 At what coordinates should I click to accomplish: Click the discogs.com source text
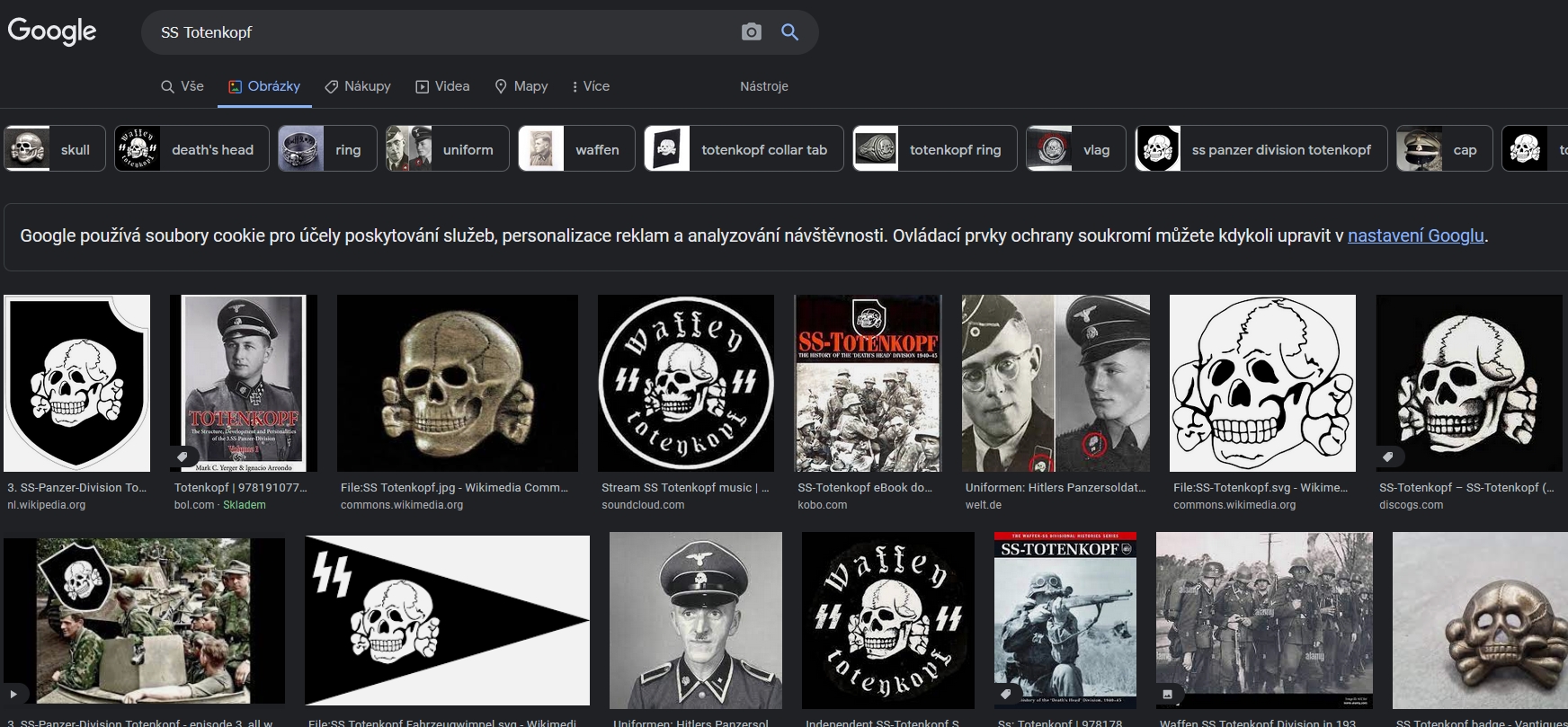point(1411,505)
